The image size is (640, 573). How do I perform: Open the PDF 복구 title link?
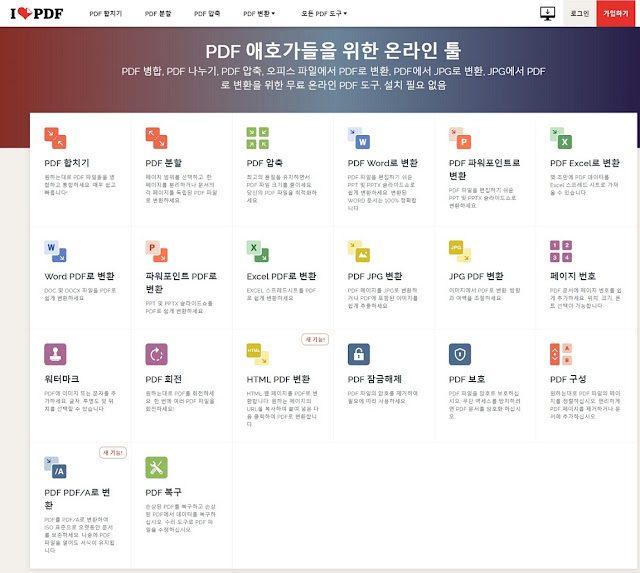pos(164,493)
